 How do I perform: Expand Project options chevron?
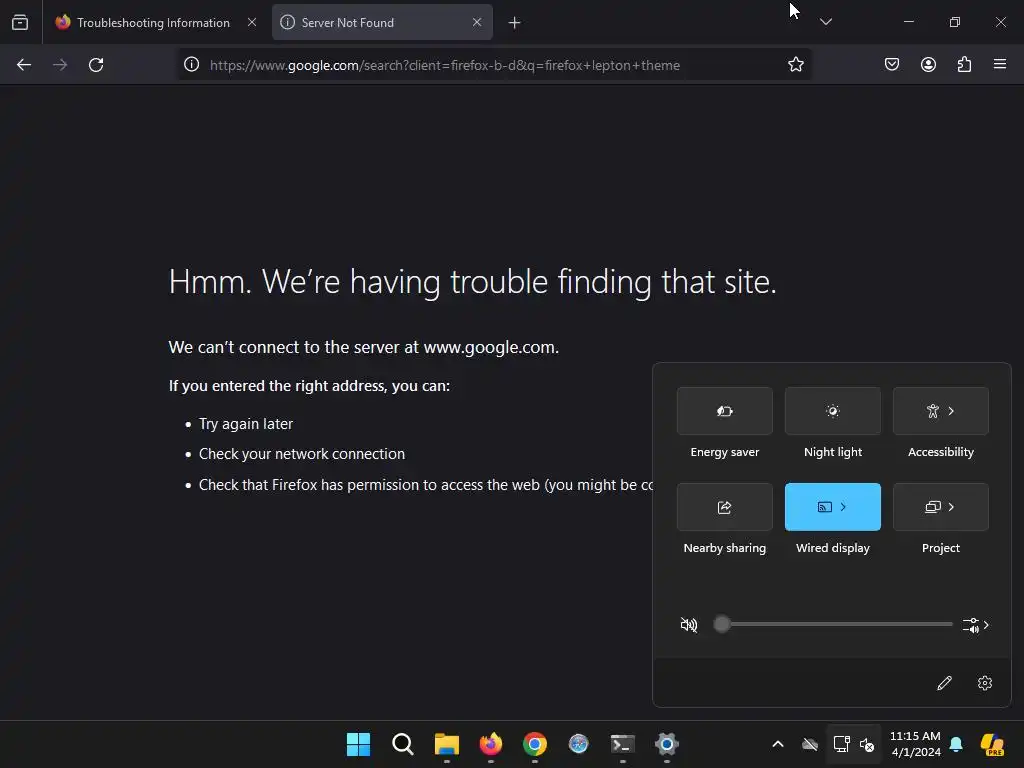tap(952, 507)
